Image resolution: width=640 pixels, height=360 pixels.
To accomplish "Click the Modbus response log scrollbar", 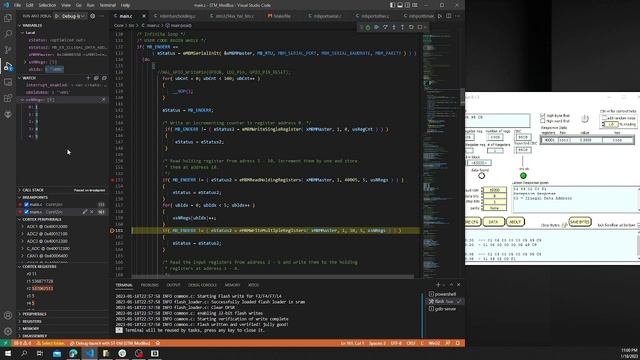I will (638, 245).
